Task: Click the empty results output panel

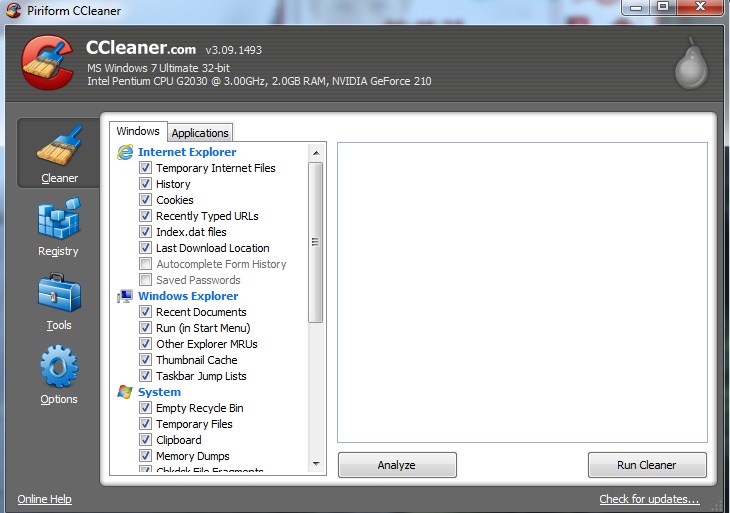Action: click(522, 292)
